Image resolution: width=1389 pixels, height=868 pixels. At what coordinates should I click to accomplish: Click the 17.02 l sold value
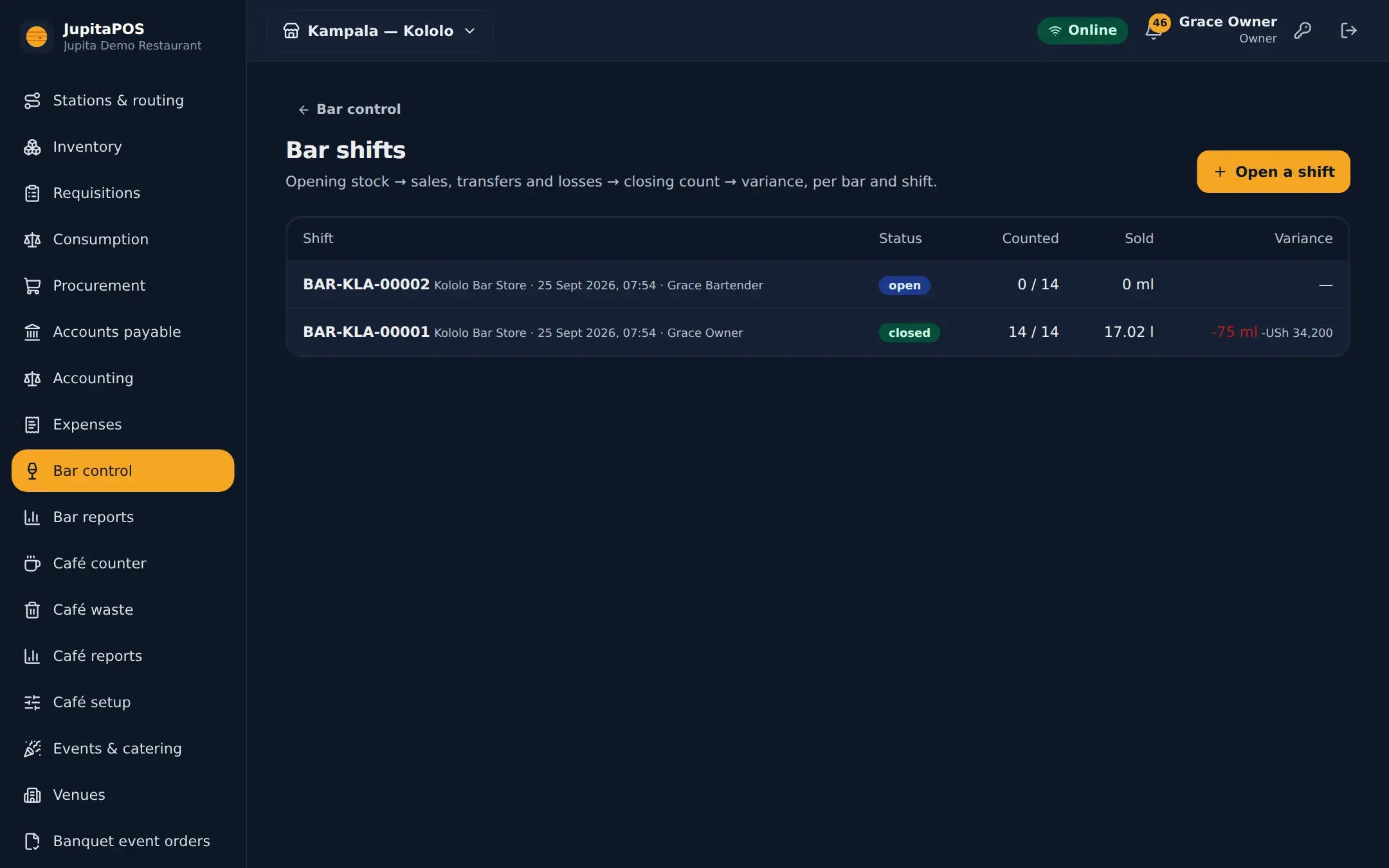[1129, 332]
